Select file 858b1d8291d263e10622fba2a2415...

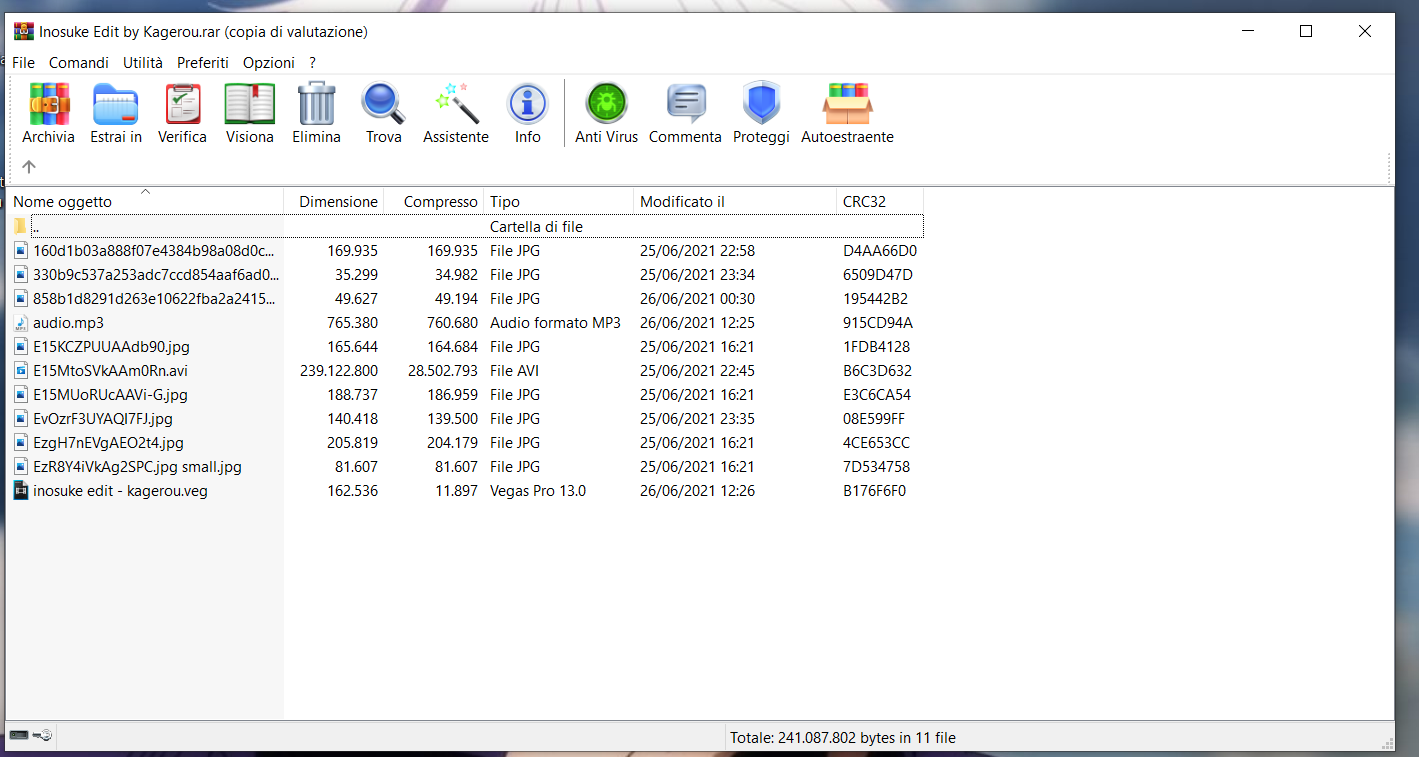(x=154, y=299)
